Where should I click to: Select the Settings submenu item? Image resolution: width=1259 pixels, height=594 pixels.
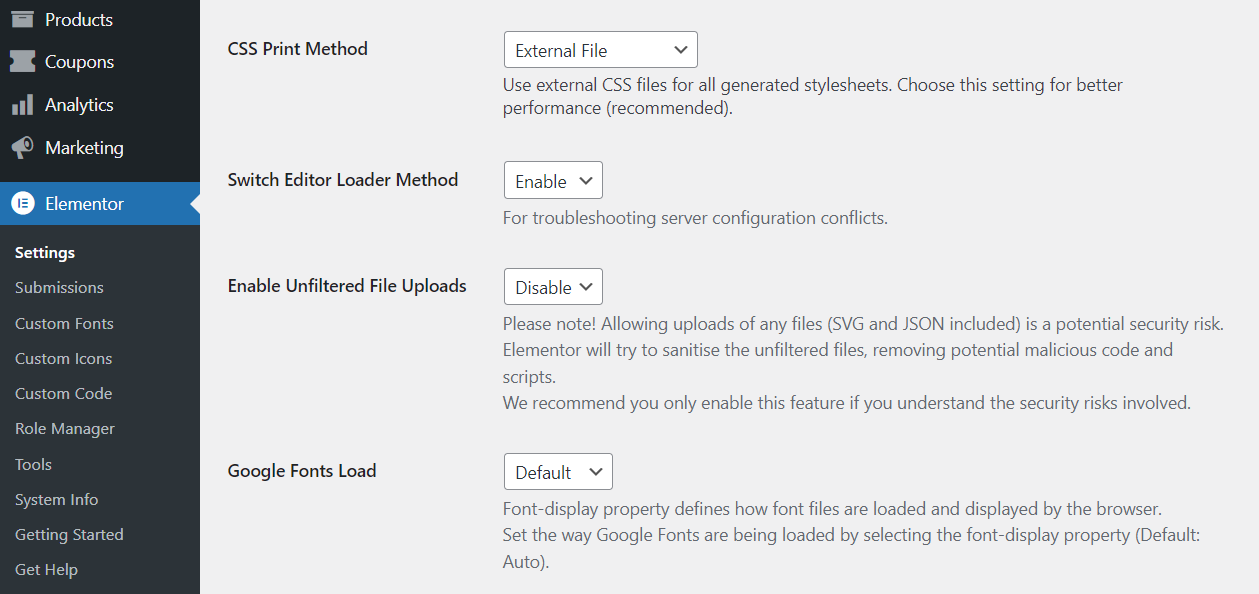coord(45,252)
